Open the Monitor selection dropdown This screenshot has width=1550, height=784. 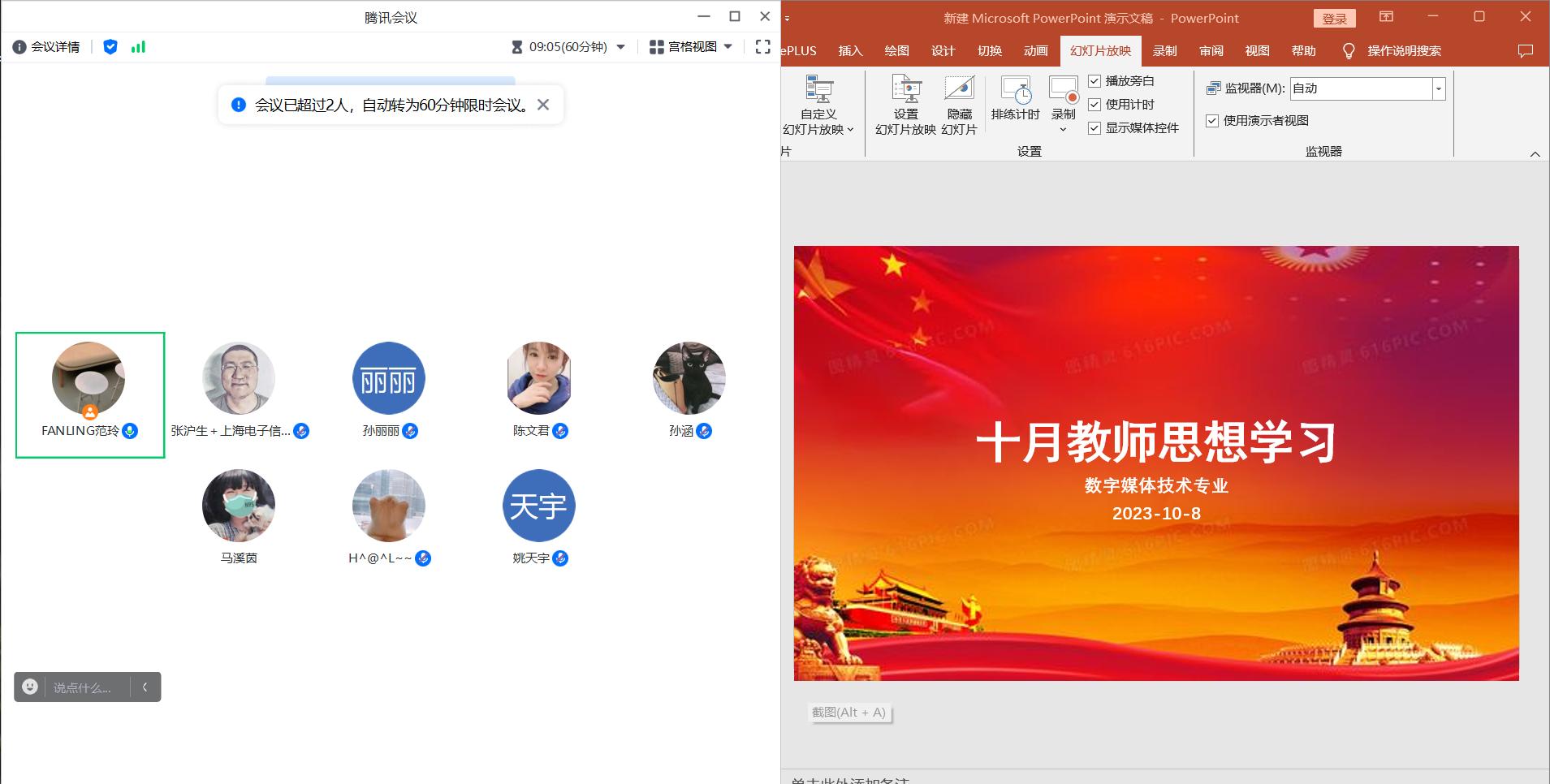[1439, 88]
